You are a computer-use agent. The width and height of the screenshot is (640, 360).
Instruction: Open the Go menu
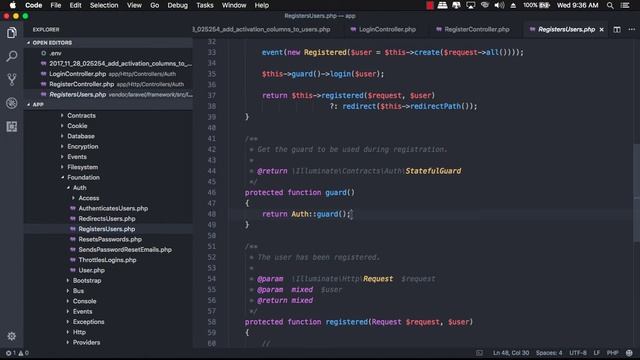155,5
